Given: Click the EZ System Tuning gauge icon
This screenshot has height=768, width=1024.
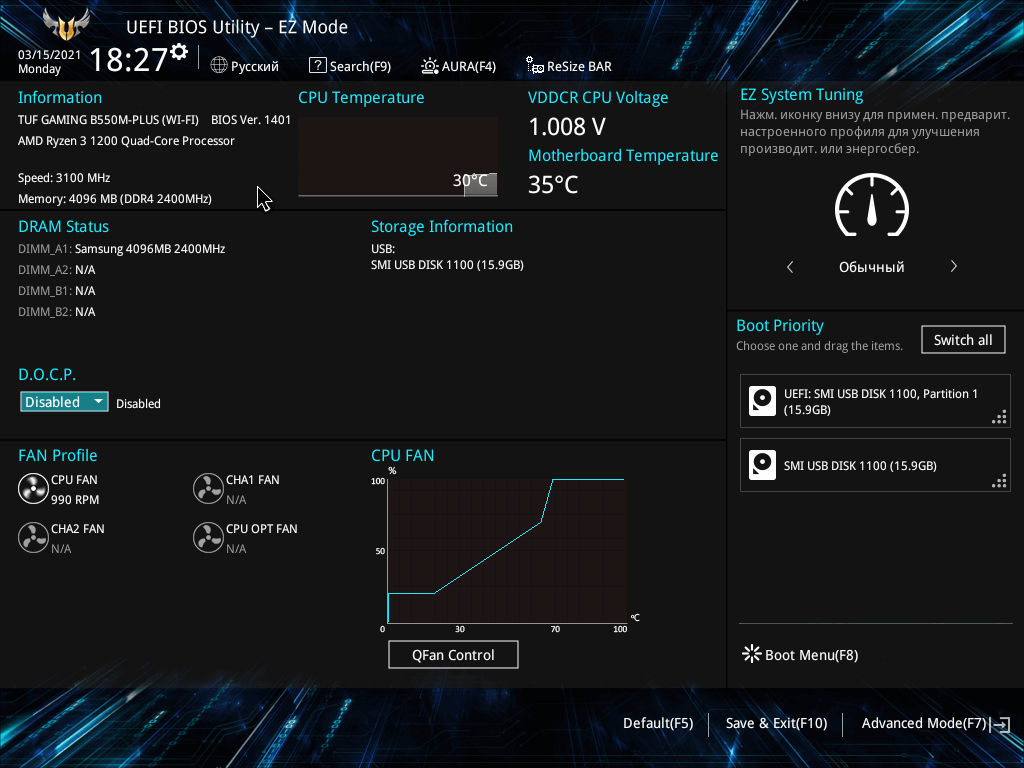Looking at the screenshot, I should [x=872, y=205].
